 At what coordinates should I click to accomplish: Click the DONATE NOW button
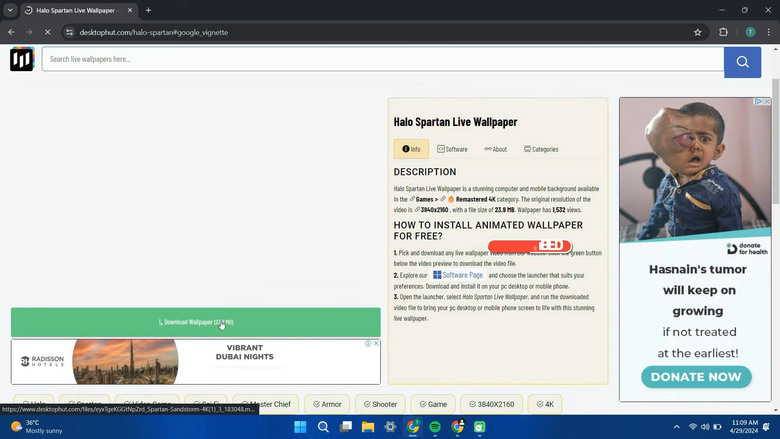[x=696, y=377]
